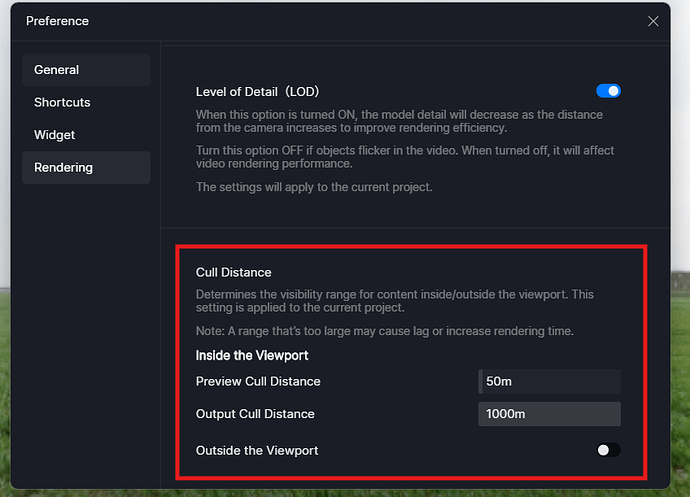Focus the Output Cull Distance 1000m field

(549, 414)
